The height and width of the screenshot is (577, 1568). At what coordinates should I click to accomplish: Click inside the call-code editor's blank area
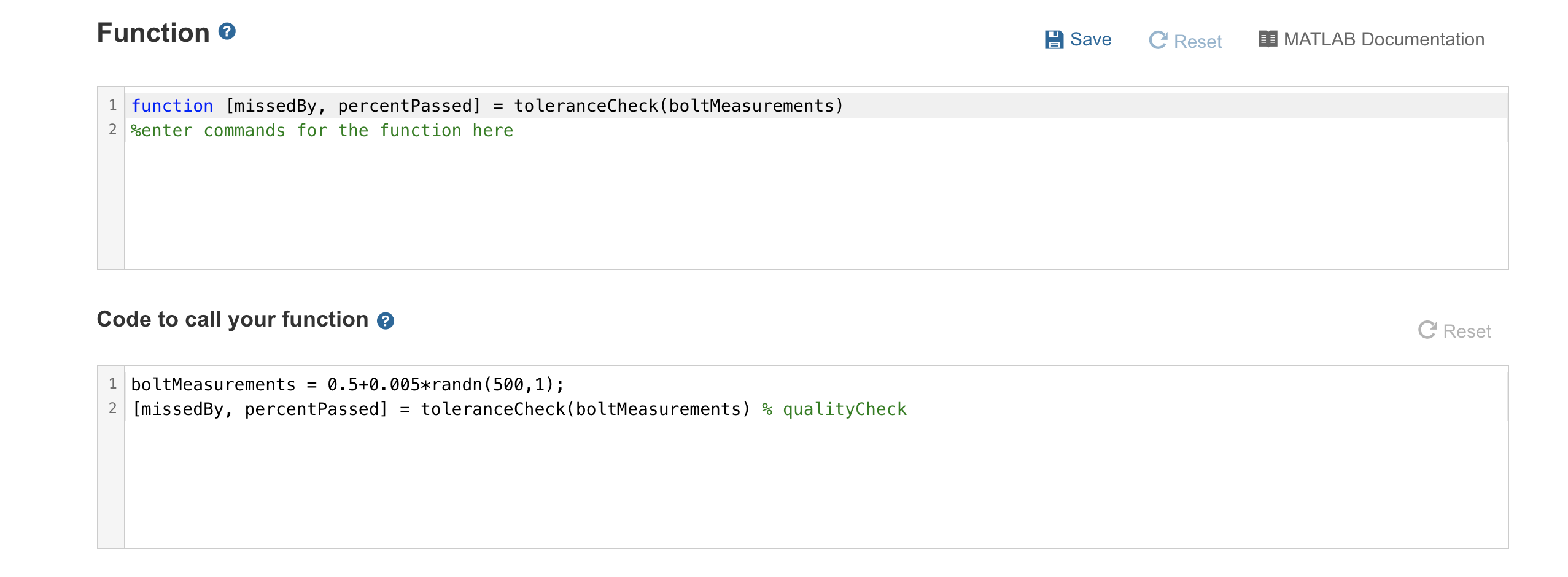(817, 485)
